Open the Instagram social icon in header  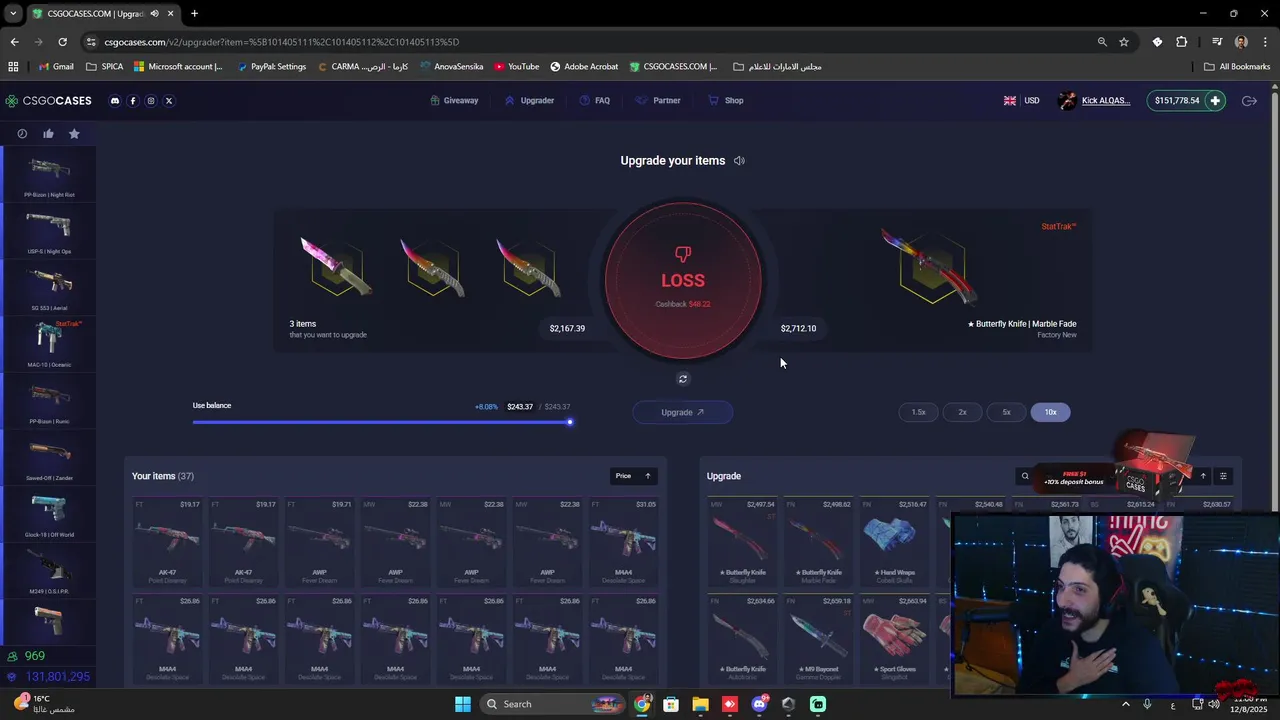[151, 101]
